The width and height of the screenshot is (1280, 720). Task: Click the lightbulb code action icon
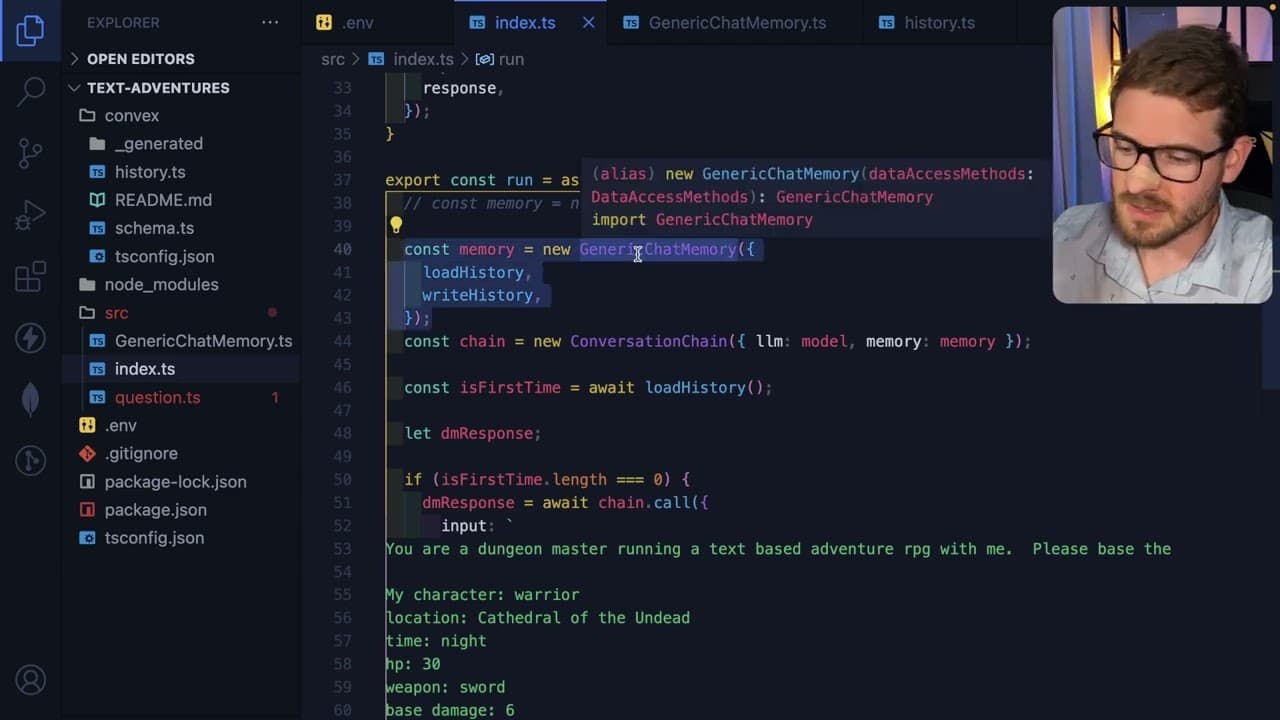click(396, 226)
